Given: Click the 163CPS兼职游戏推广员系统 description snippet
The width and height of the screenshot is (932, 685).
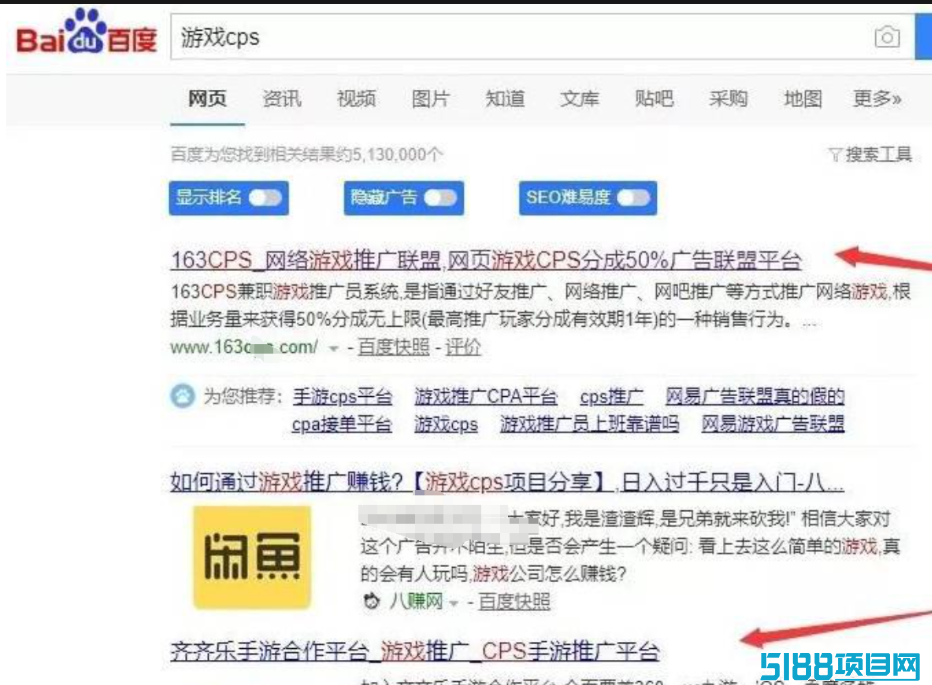Looking at the screenshot, I should pyautogui.click(x=540, y=306).
